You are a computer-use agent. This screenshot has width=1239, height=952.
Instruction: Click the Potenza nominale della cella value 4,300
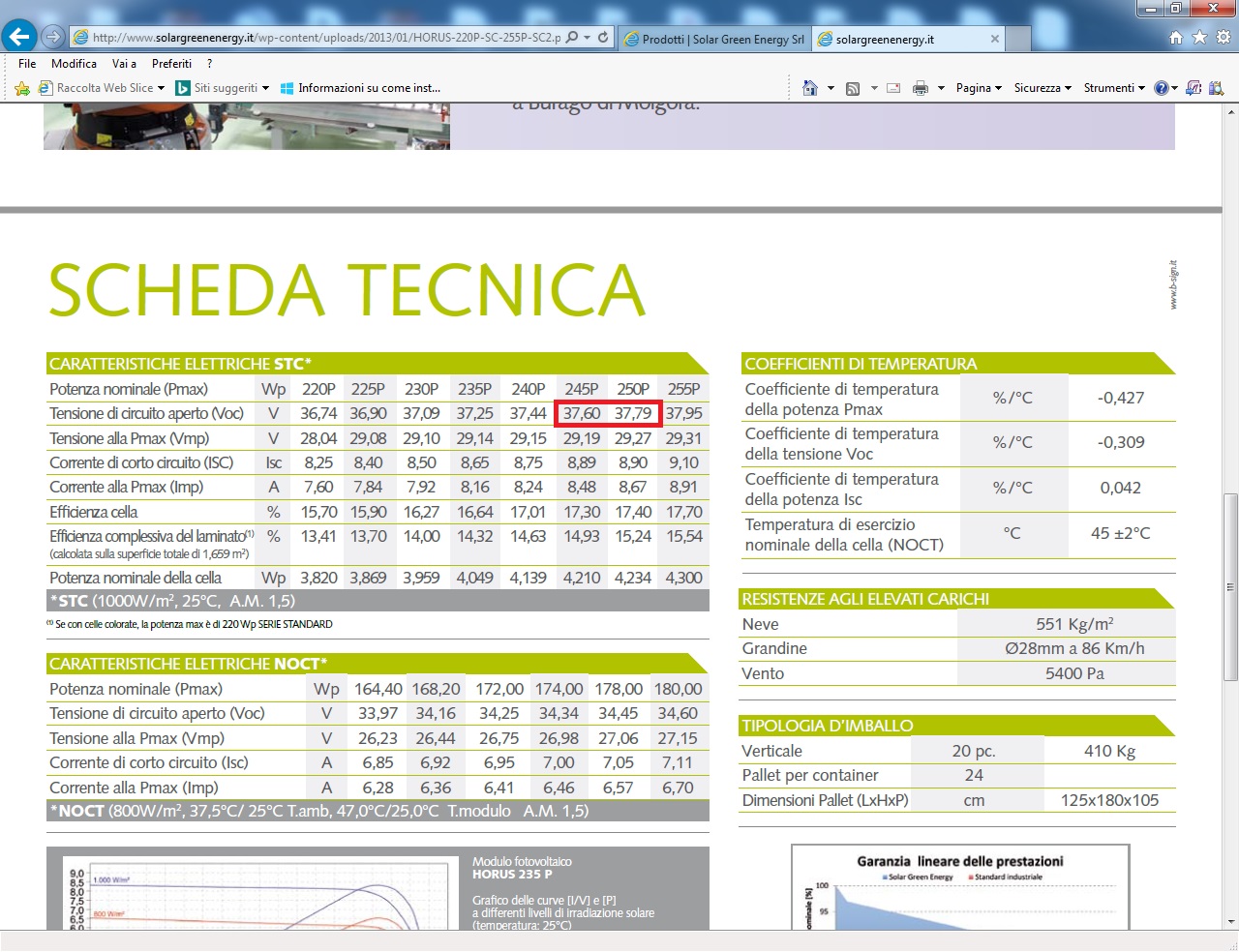point(683,578)
